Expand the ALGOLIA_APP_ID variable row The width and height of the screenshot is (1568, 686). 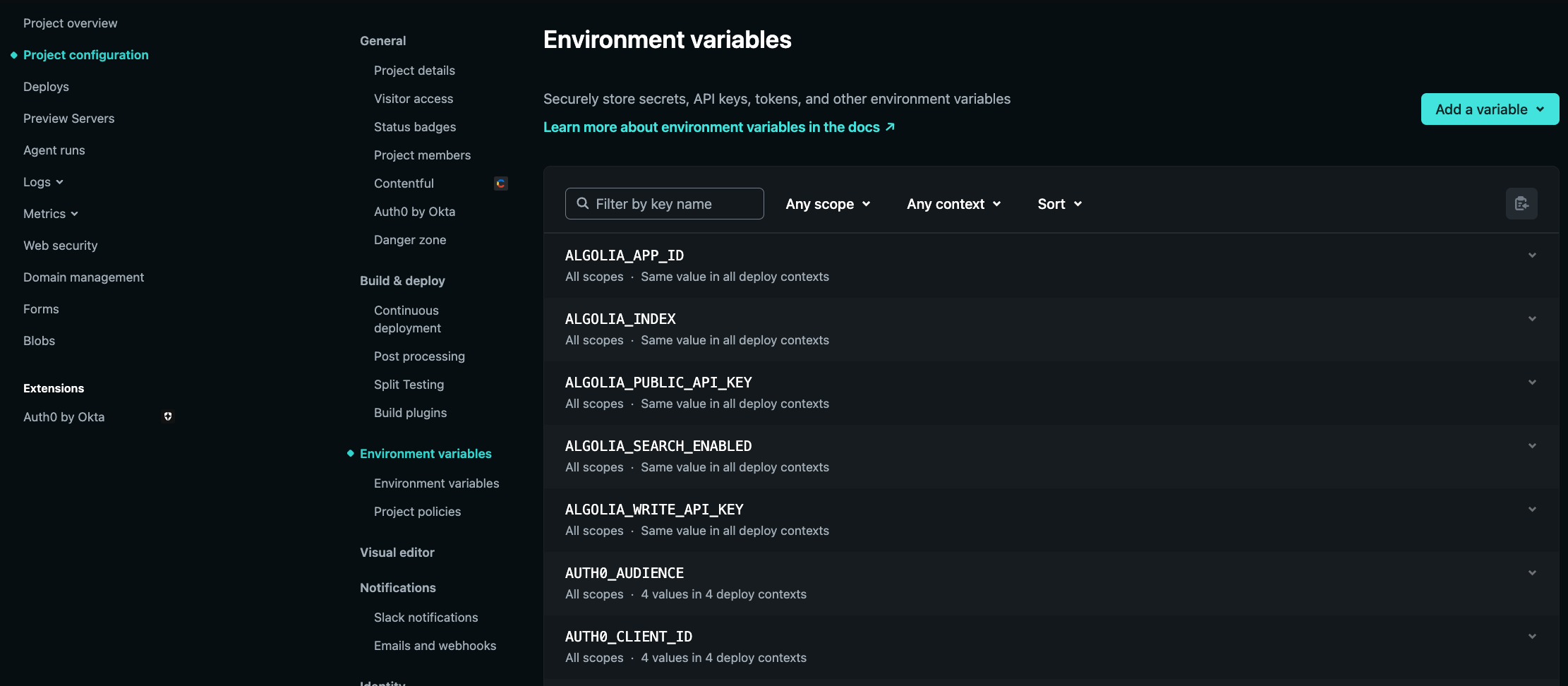(x=1531, y=255)
